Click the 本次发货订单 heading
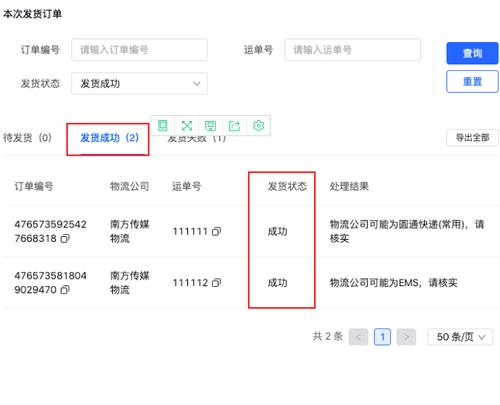This screenshot has height=405, width=500. pos(32,14)
